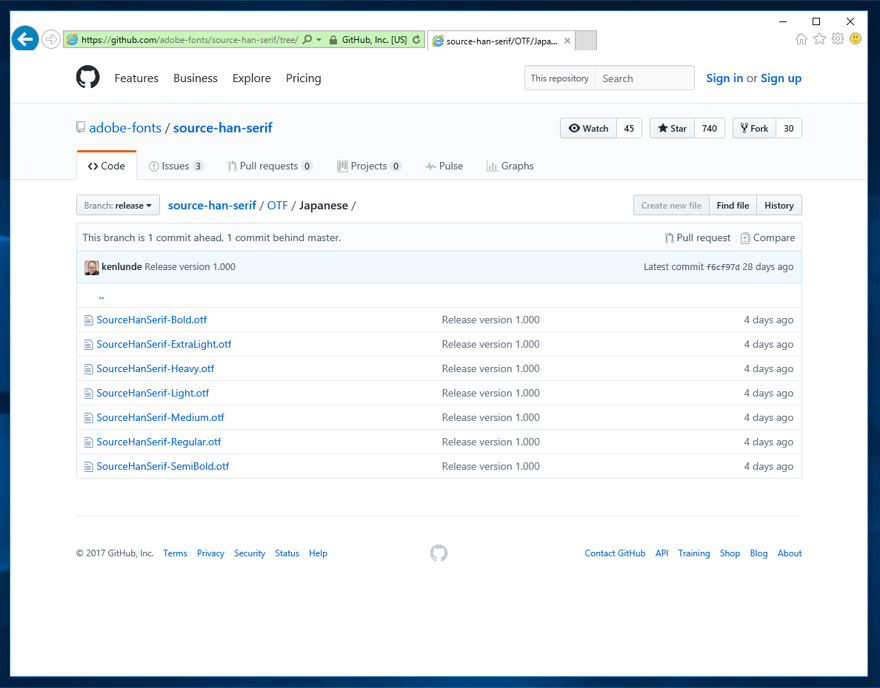The height and width of the screenshot is (688, 880).
Task: Open Business in the top navigation
Action: 195,78
